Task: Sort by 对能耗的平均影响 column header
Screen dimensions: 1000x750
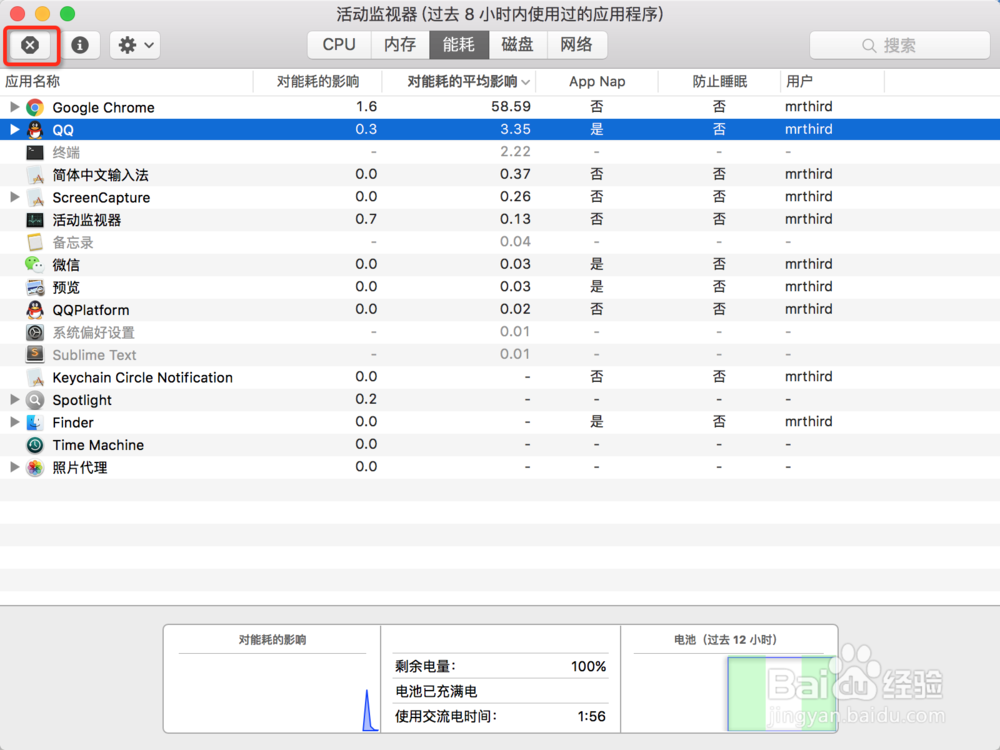Action: point(464,81)
